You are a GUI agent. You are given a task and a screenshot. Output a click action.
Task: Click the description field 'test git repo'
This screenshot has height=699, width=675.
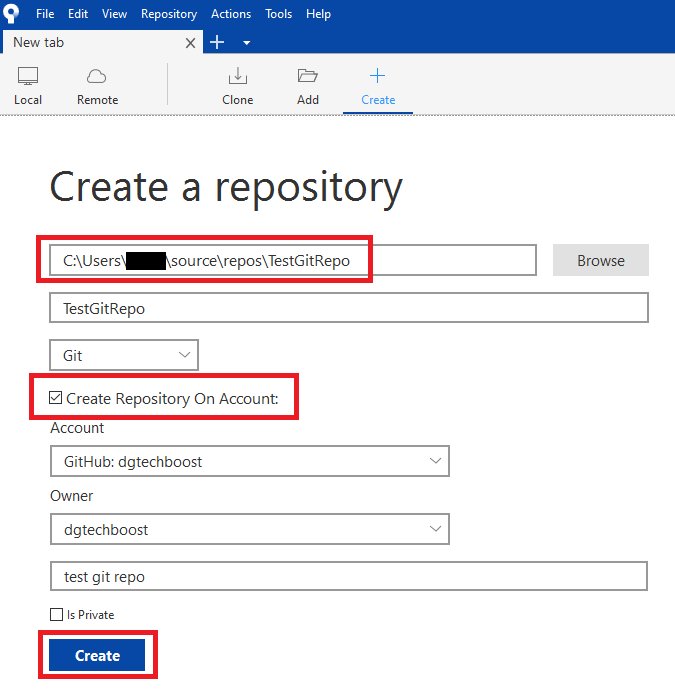coord(348,576)
